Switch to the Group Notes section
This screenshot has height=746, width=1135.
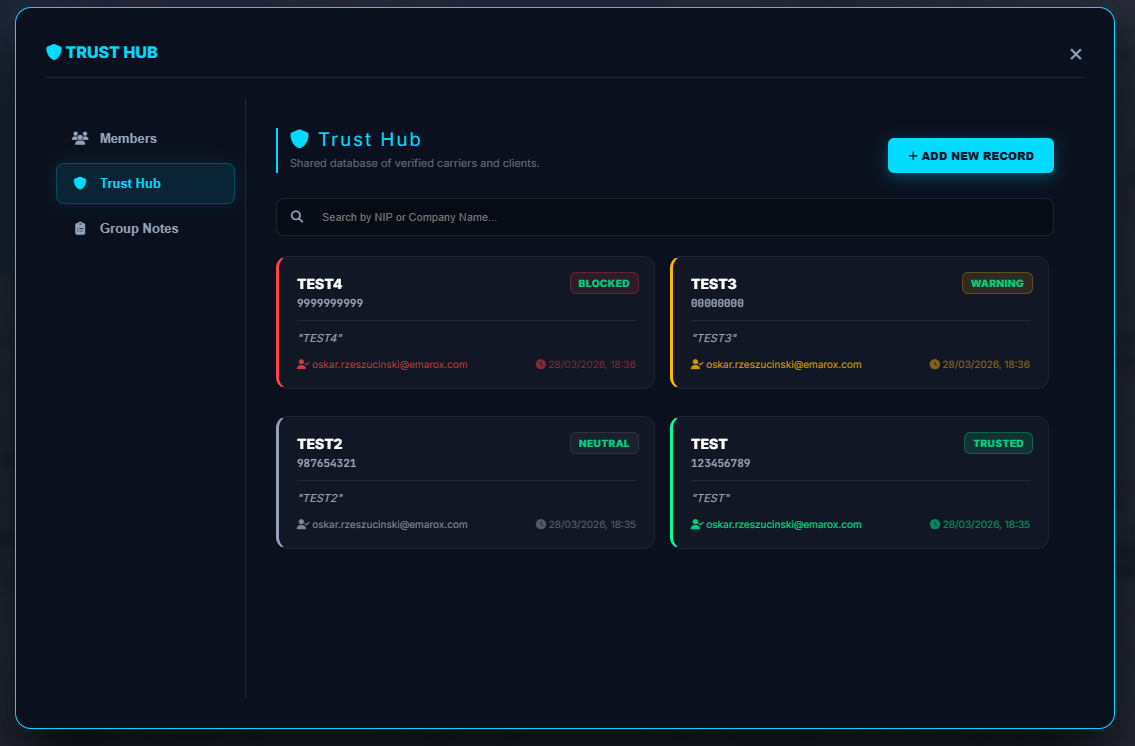click(139, 228)
